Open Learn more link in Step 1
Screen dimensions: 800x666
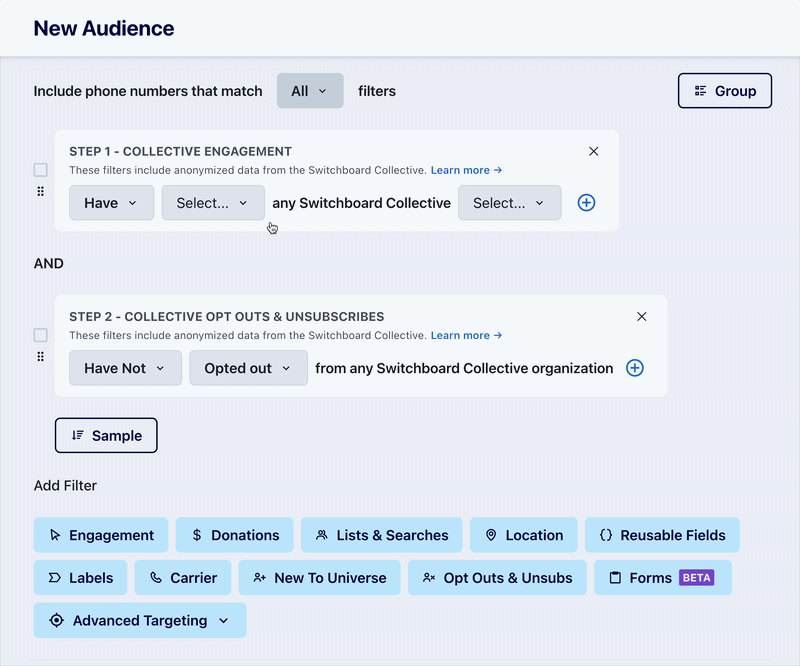(x=466, y=170)
